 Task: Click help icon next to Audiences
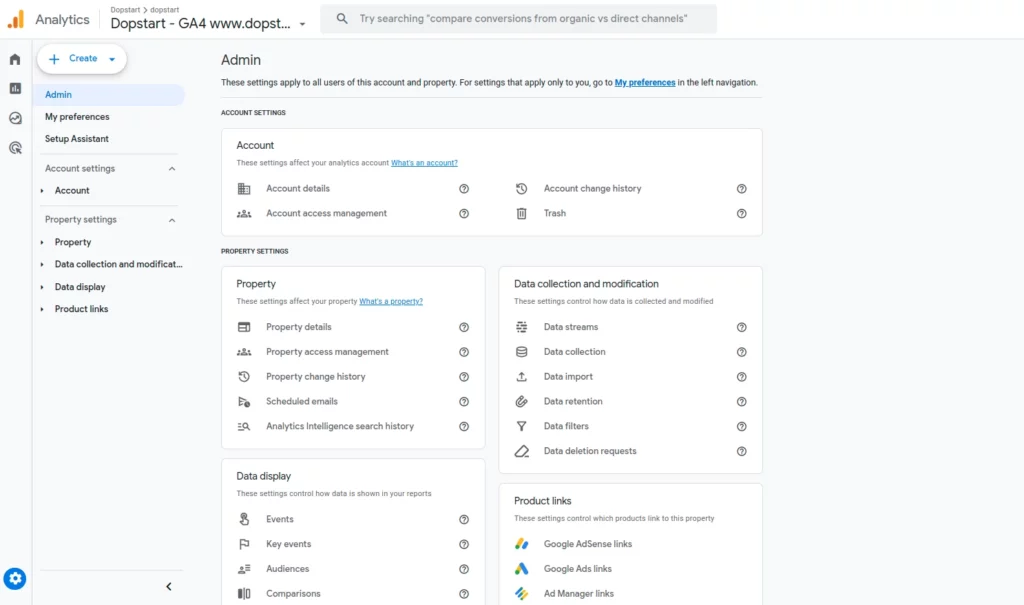click(x=464, y=569)
